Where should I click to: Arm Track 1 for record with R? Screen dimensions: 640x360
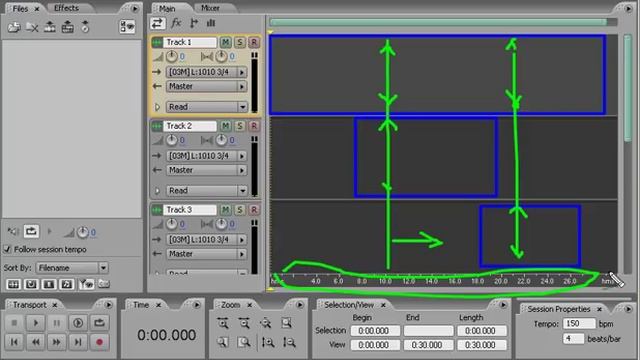coord(254,42)
